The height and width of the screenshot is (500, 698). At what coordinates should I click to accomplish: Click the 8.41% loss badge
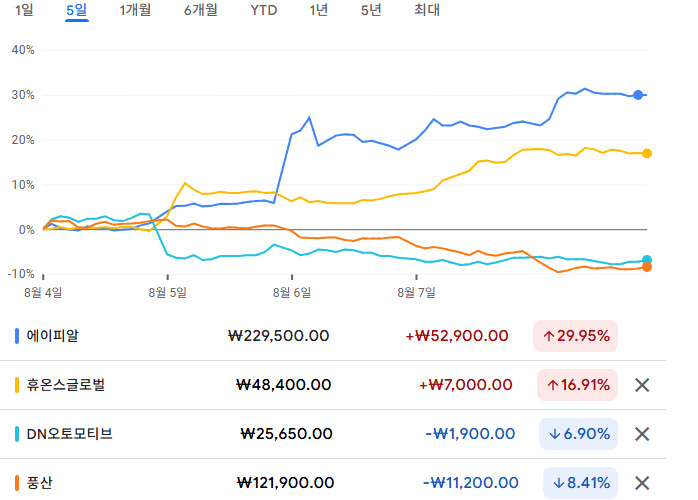[580, 483]
